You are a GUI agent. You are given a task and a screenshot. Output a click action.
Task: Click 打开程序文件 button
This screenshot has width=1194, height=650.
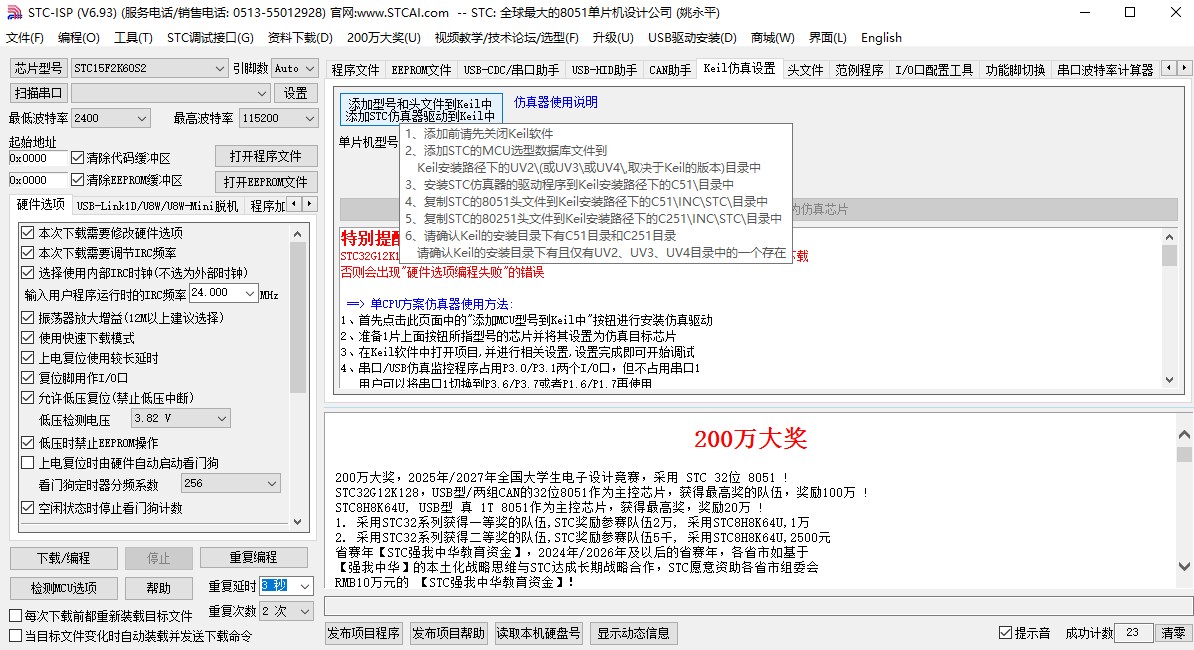[266, 156]
